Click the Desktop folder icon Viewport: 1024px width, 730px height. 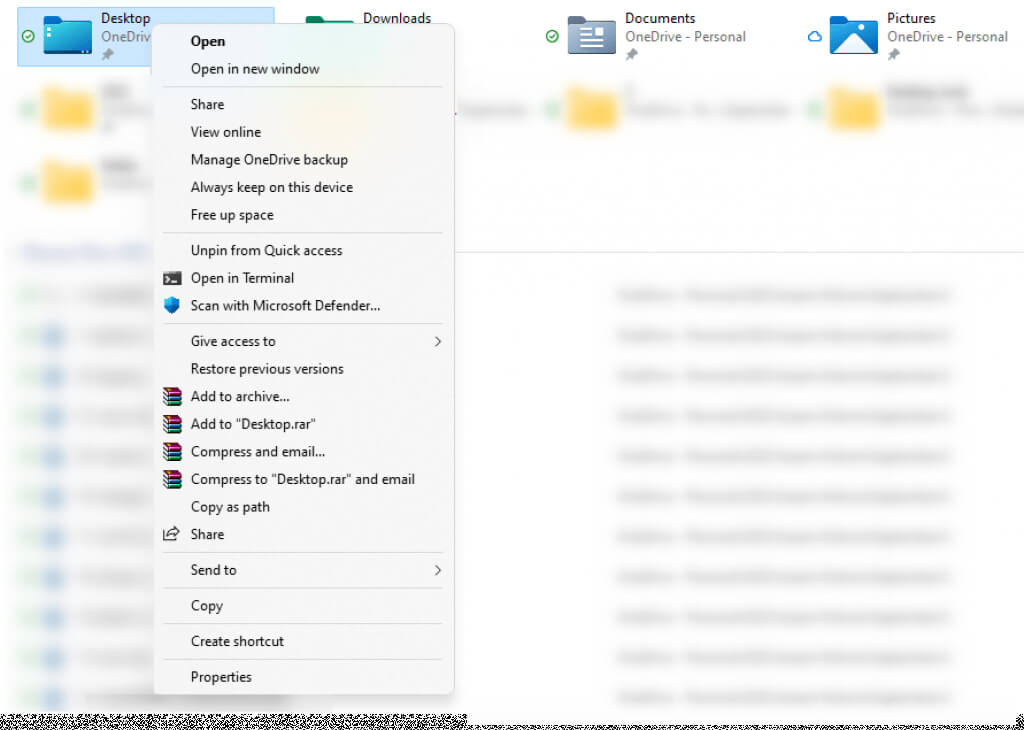[x=68, y=36]
